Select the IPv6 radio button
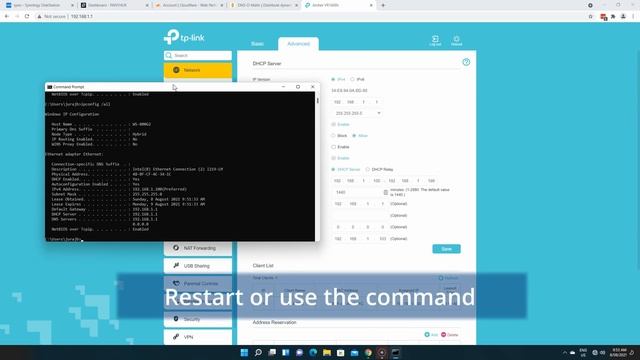The image size is (640, 360). coord(352,79)
